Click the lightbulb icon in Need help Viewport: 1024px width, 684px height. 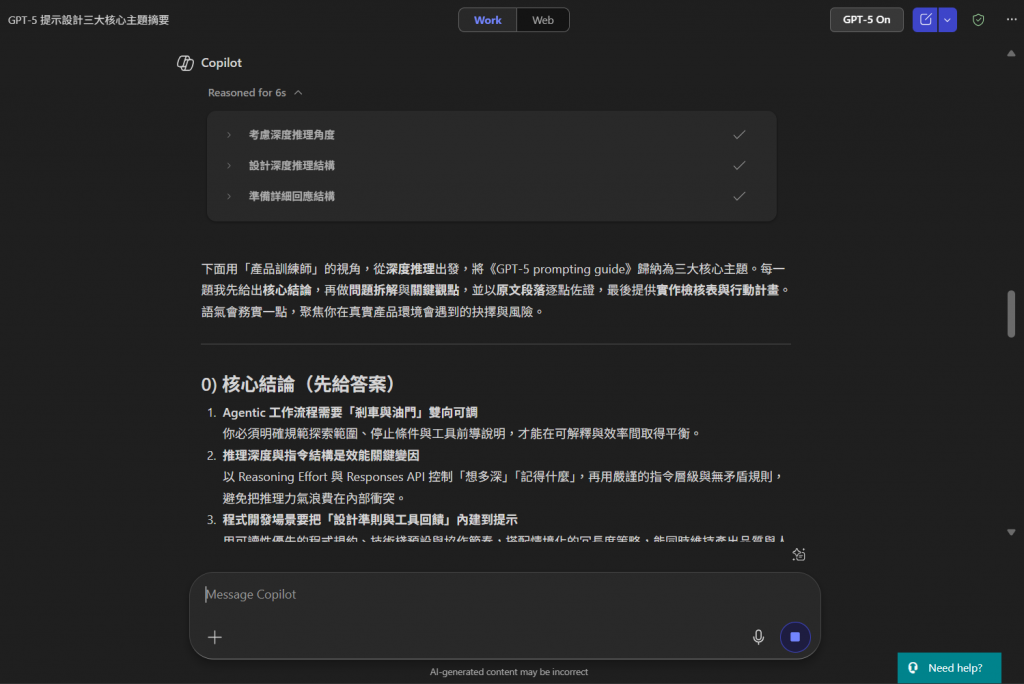(913, 668)
